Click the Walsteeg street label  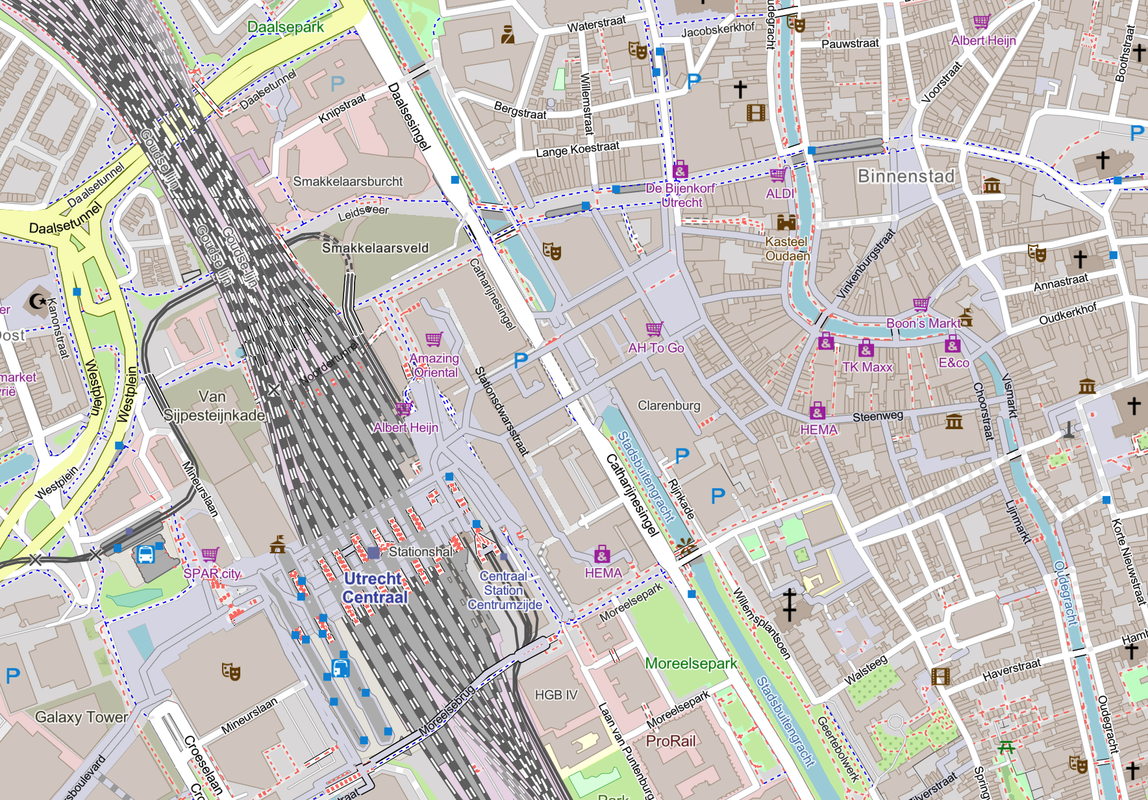coord(866,670)
